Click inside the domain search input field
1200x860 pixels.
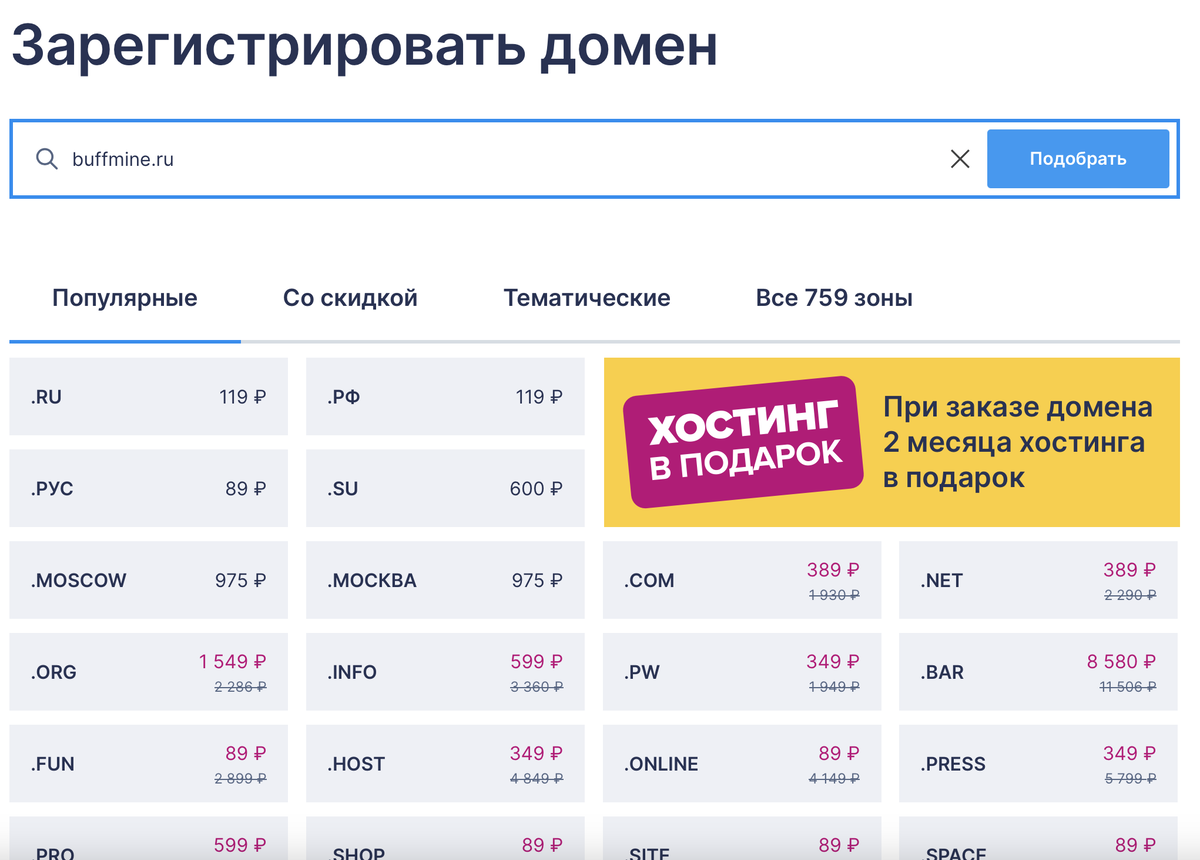pos(400,158)
